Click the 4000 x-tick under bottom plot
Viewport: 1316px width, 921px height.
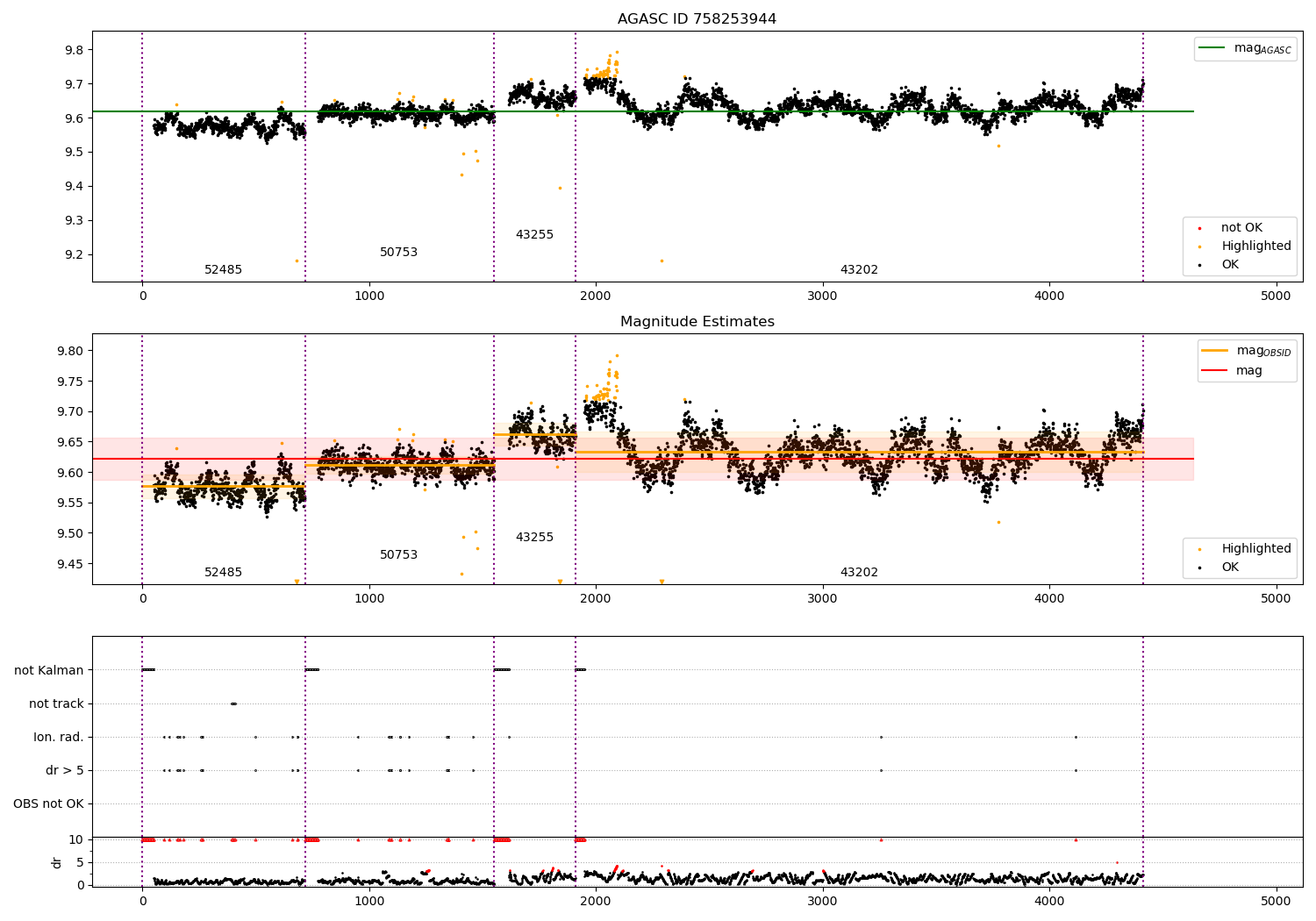click(1049, 901)
